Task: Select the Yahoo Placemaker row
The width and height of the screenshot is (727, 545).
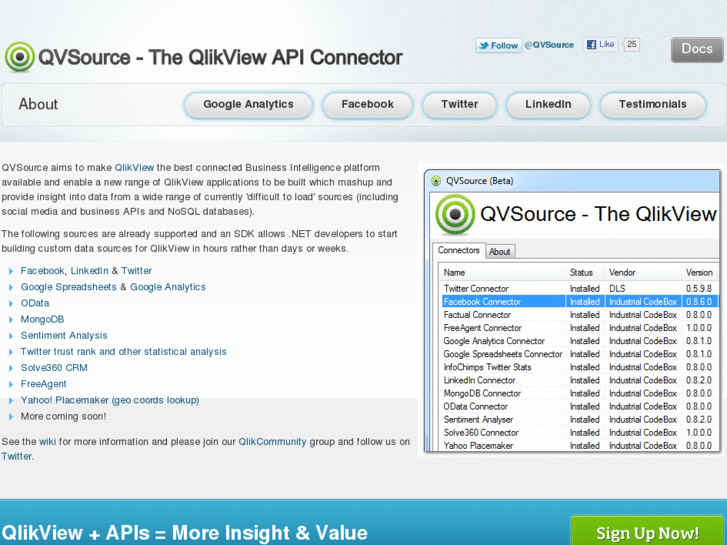Action: tap(579, 445)
